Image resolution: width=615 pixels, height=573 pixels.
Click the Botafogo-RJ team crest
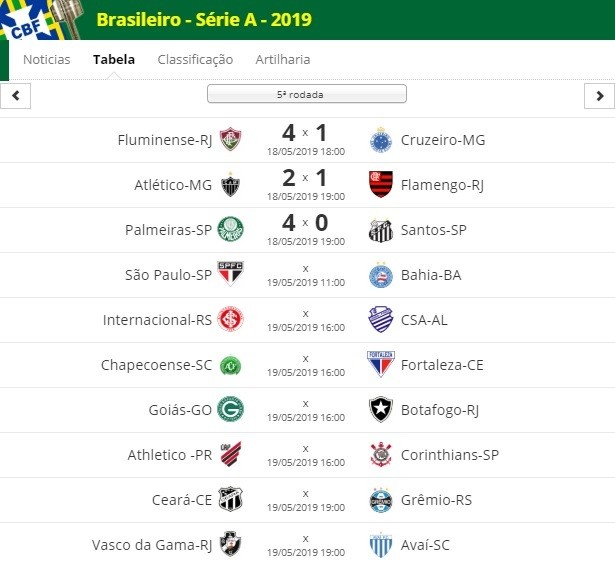[x=380, y=409]
